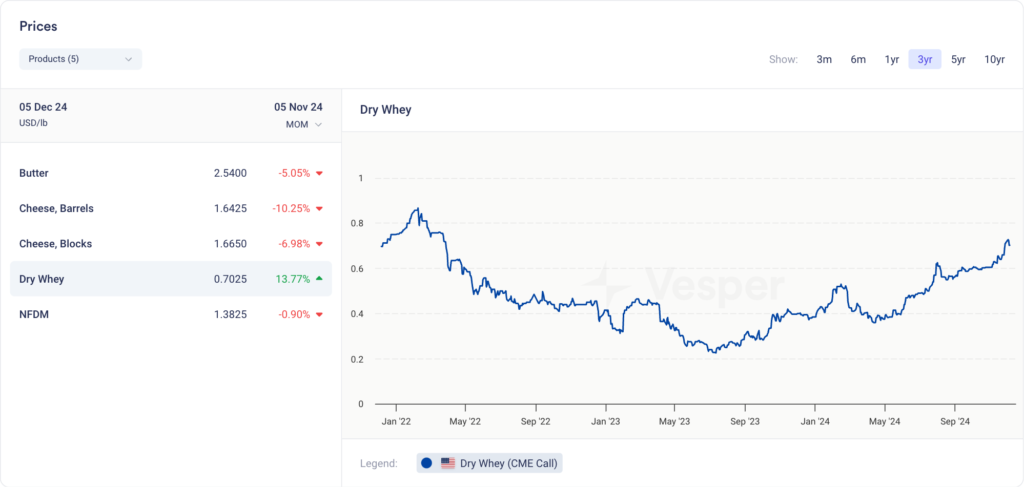Select the 3yr range option
The height and width of the screenshot is (487, 1024).
coord(925,59)
